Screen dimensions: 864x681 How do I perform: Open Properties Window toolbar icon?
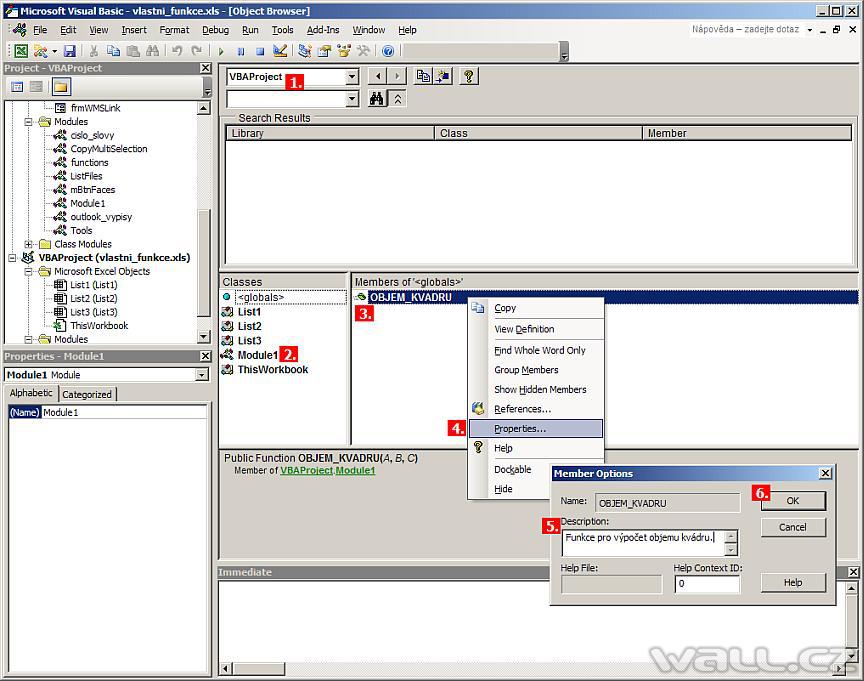pyautogui.click(x=324, y=51)
